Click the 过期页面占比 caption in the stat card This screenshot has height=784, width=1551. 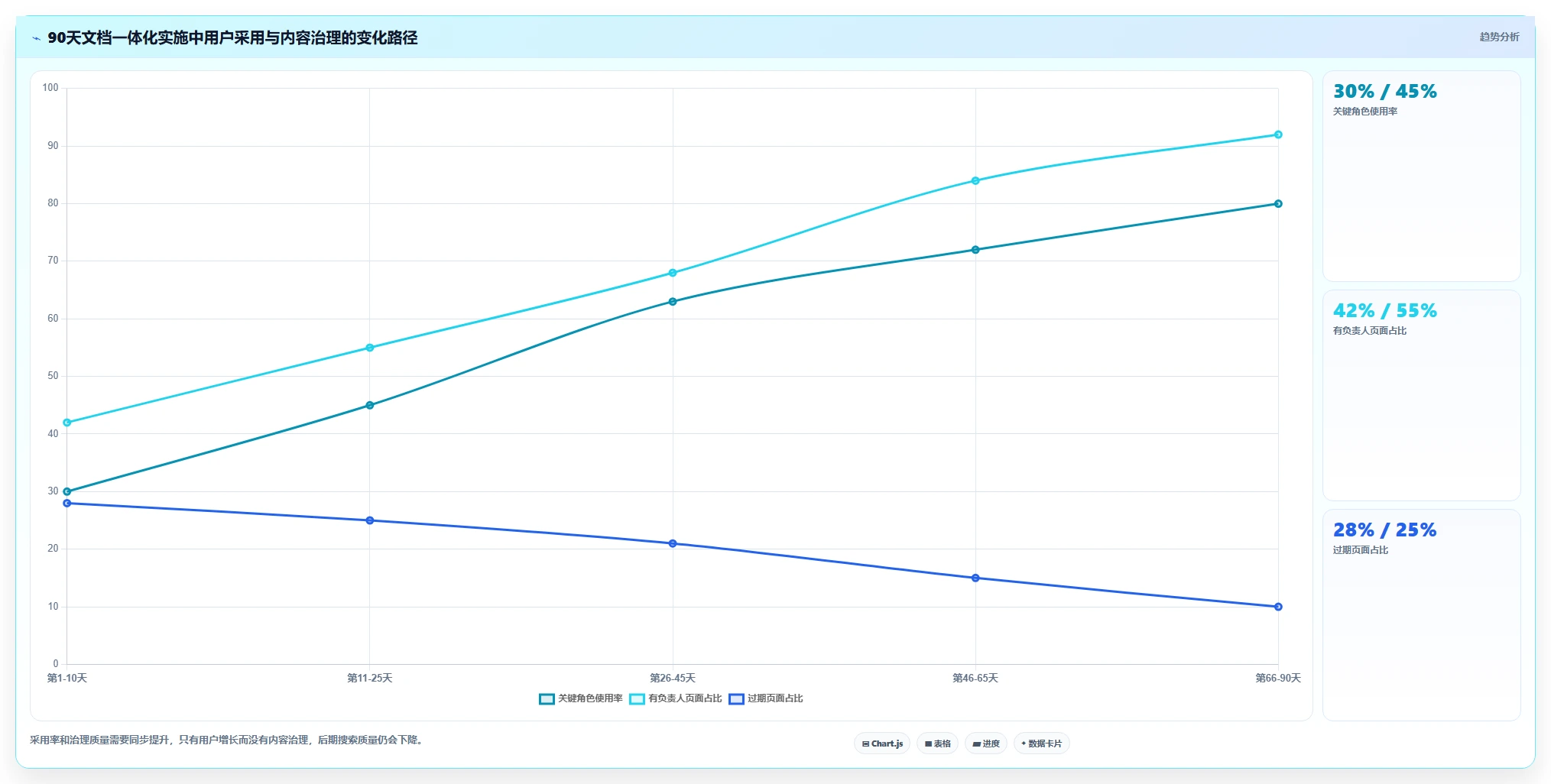point(1361,550)
